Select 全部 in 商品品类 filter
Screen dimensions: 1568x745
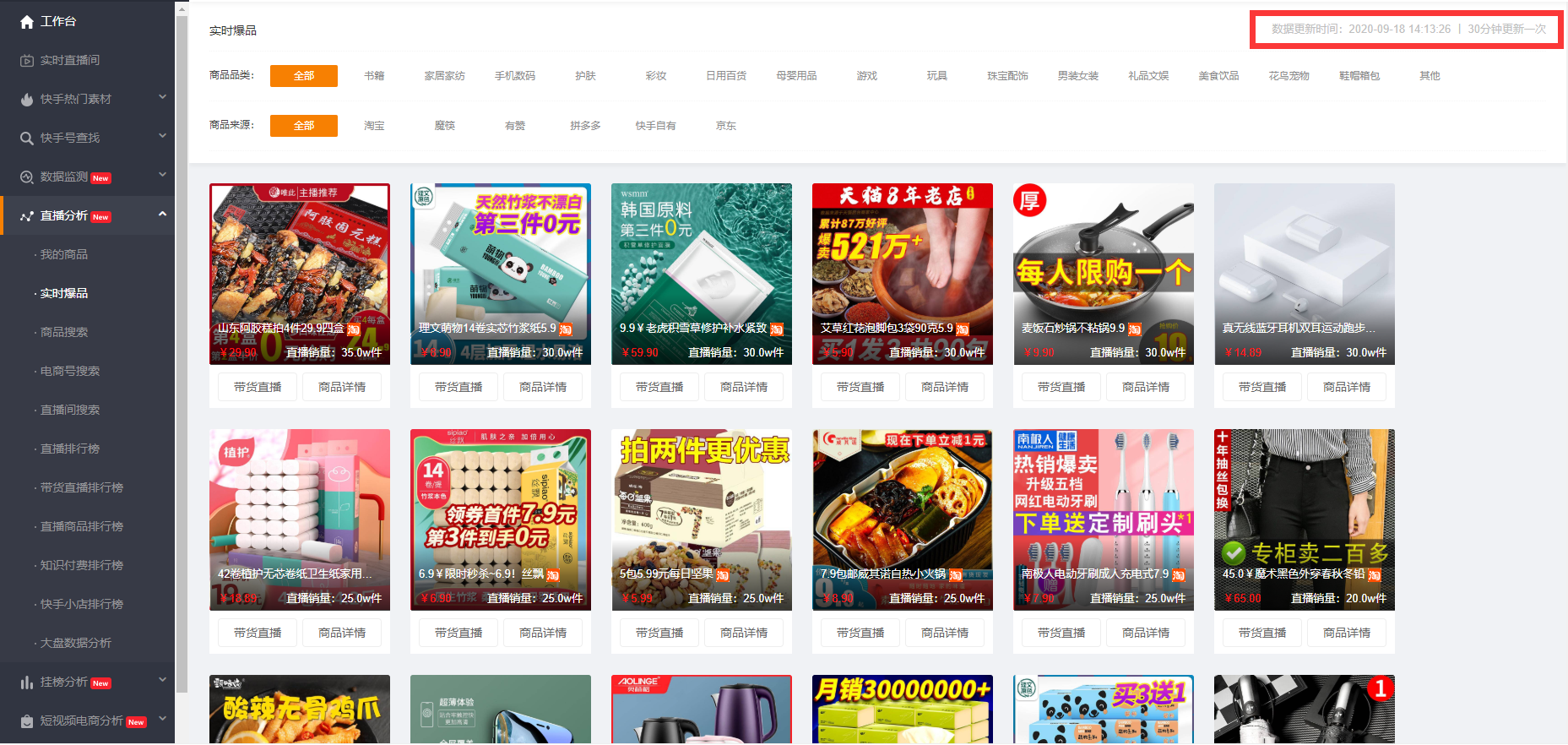tap(304, 76)
